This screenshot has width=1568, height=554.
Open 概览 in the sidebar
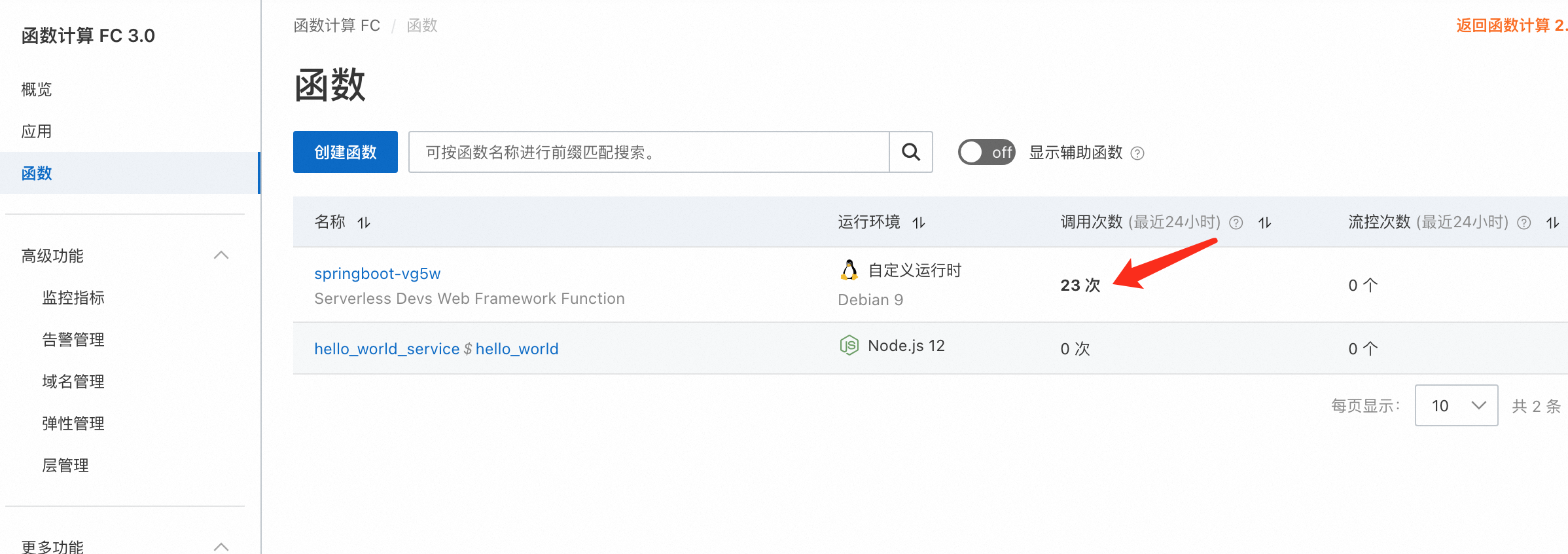point(37,89)
